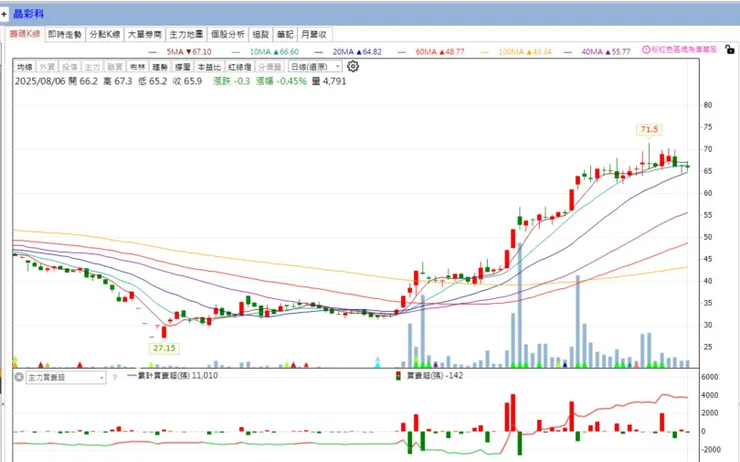Screen dimensions: 740x462
Task: Click the 2025/08/06 date readout
Action: tap(41, 81)
